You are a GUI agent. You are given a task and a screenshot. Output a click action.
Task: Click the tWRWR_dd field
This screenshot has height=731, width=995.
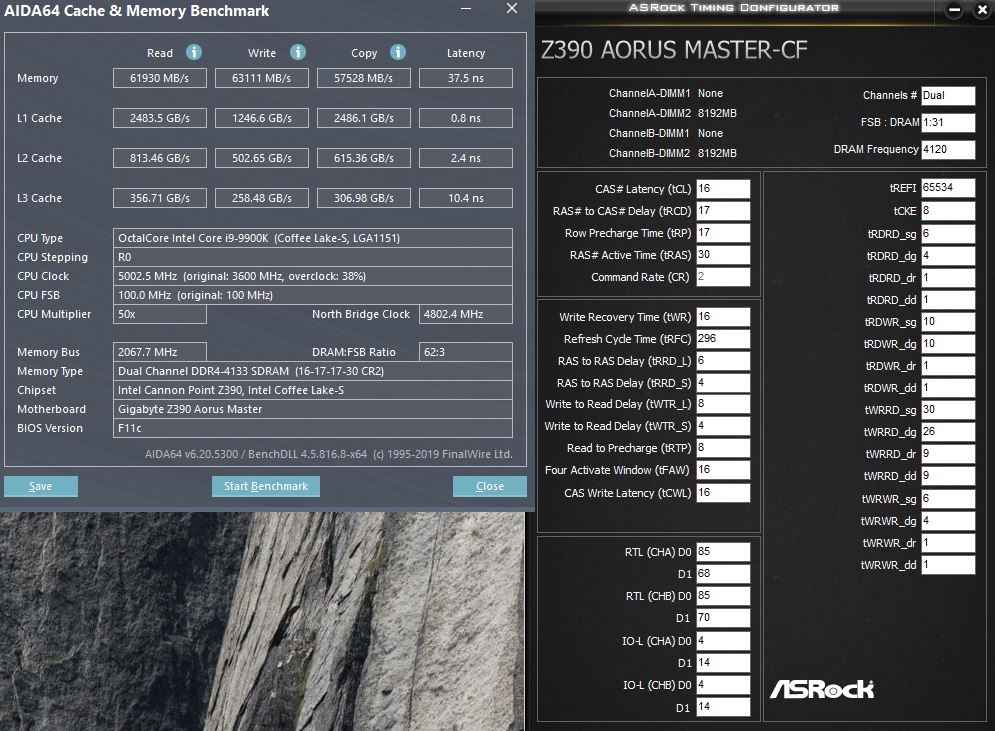click(948, 565)
